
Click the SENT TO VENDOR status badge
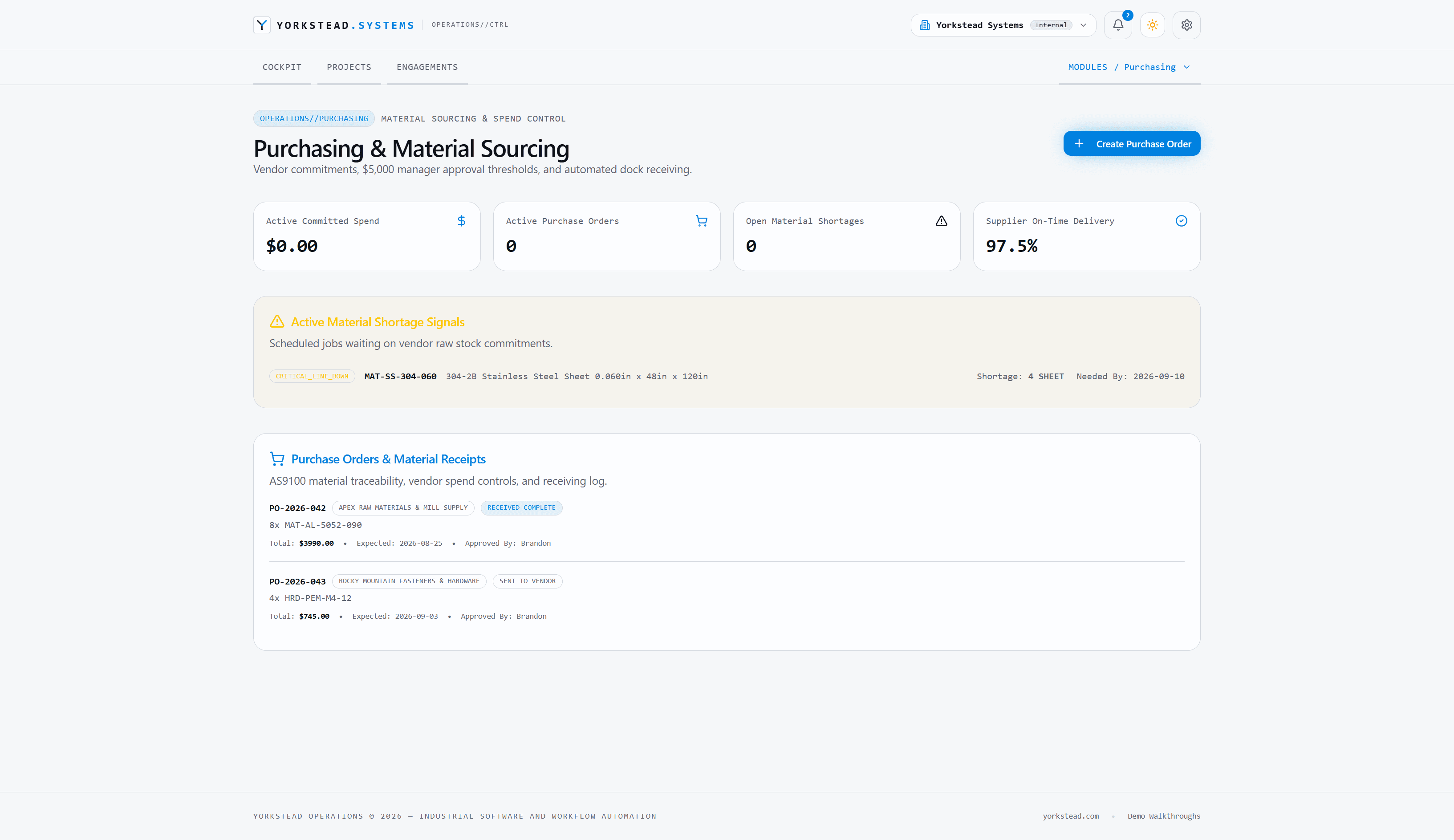click(x=528, y=581)
